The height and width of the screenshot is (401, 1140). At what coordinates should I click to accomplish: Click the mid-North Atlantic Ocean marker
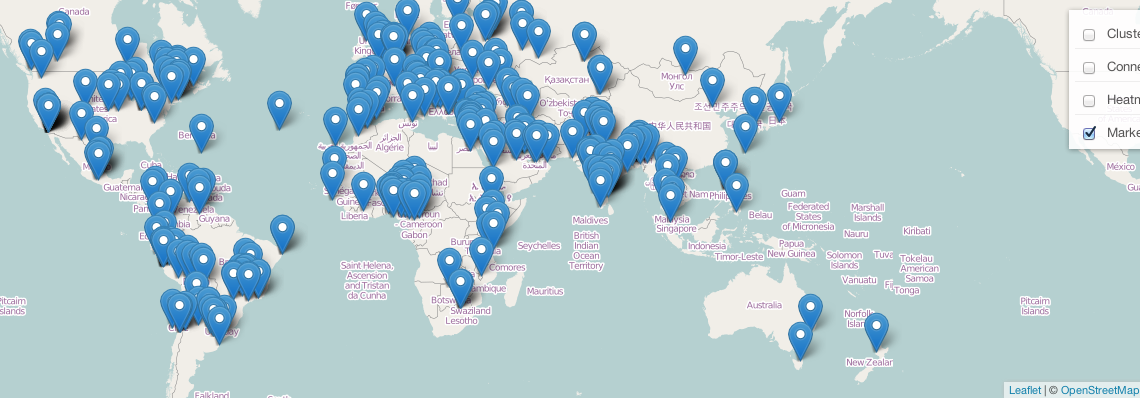click(x=280, y=107)
